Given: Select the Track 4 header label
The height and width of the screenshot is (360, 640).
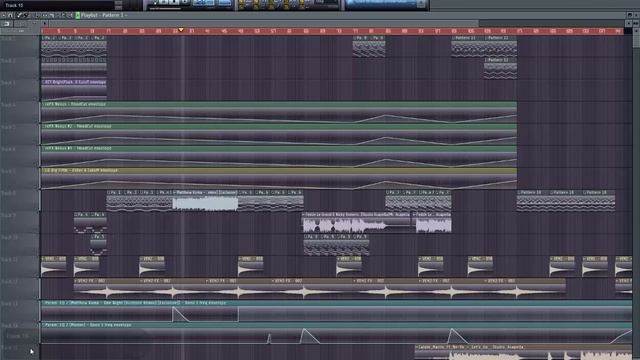Looking at the screenshot, I should coord(8,105).
